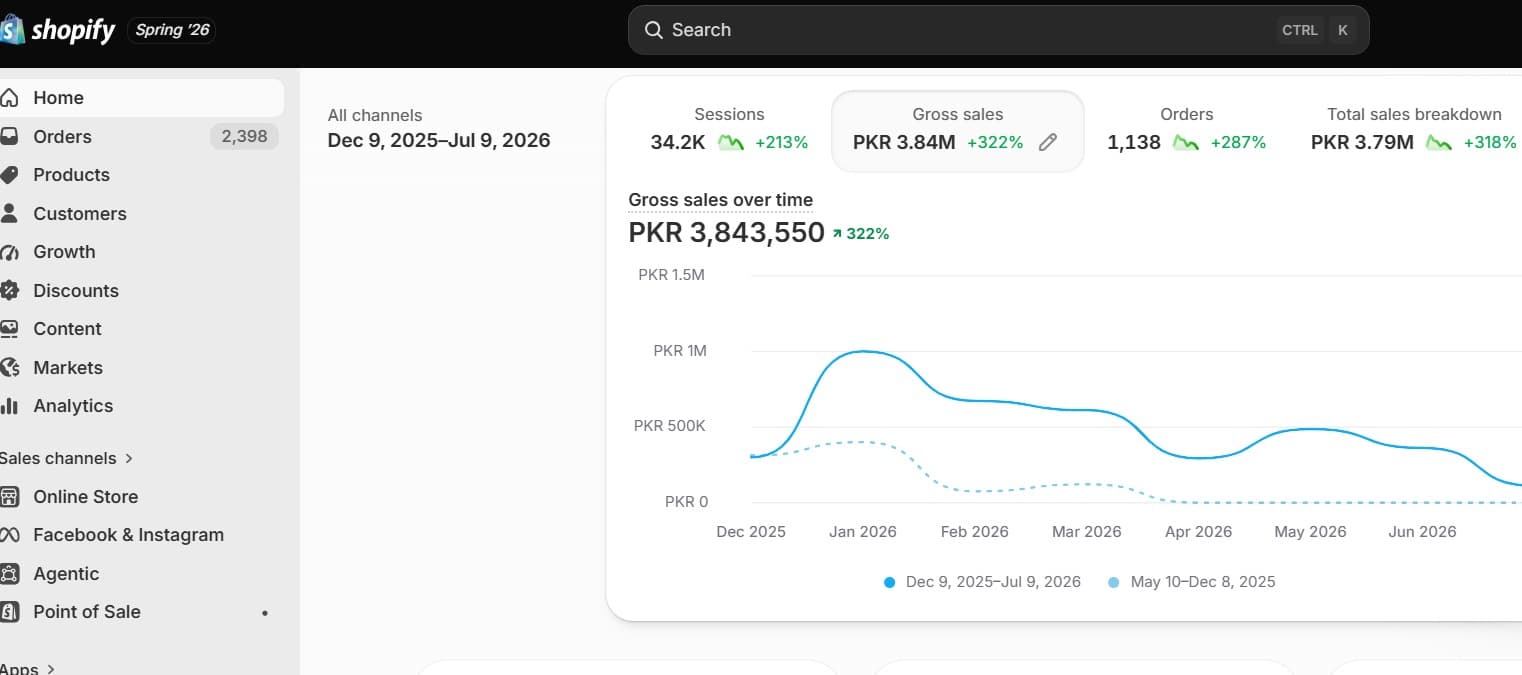This screenshot has height=675, width=1522.
Task: Select the Orders metric tab in dashboard
Action: point(1186,130)
